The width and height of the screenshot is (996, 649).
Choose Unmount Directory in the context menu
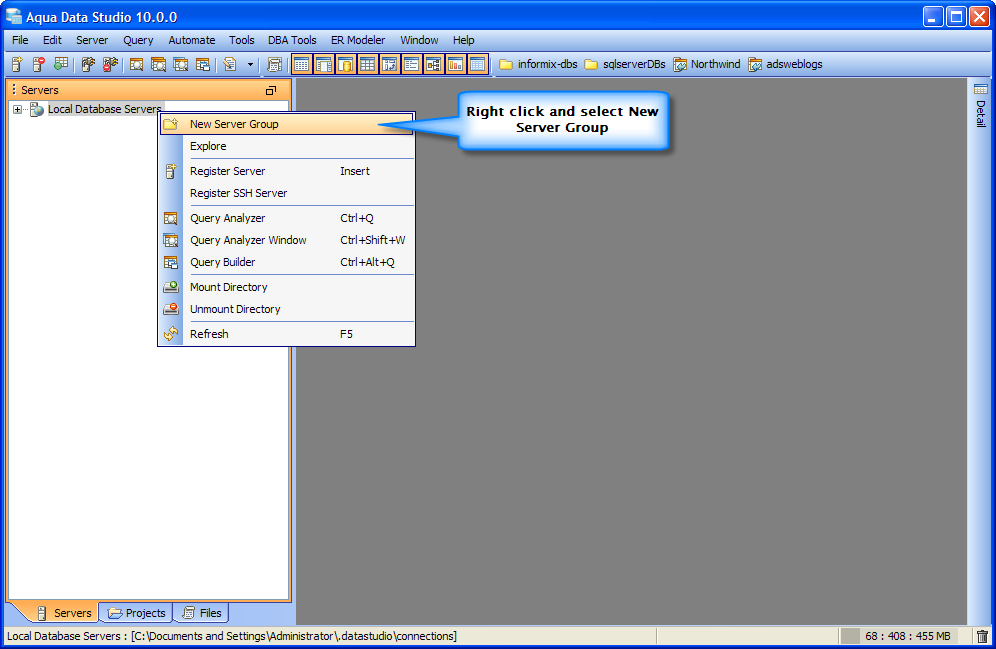coord(286,309)
